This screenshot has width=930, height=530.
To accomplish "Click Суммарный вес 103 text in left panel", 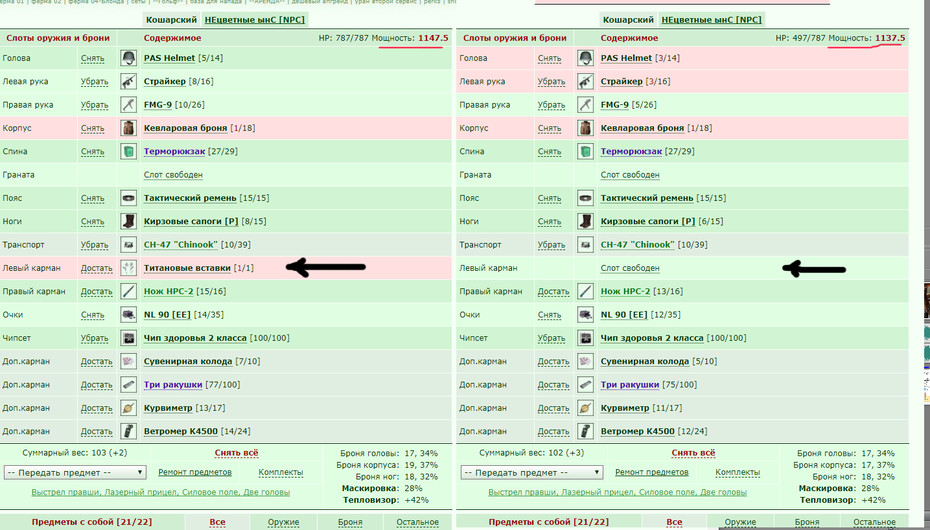I will 75,453.
